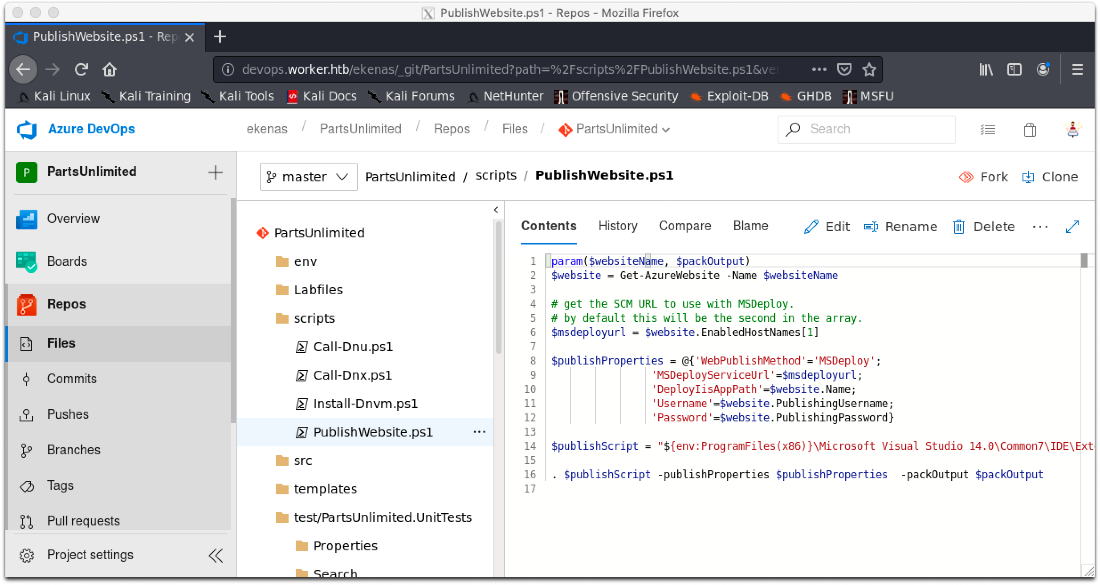Open Branches icon in the sidebar
Screen dimensions: 1100x585
[26, 450]
